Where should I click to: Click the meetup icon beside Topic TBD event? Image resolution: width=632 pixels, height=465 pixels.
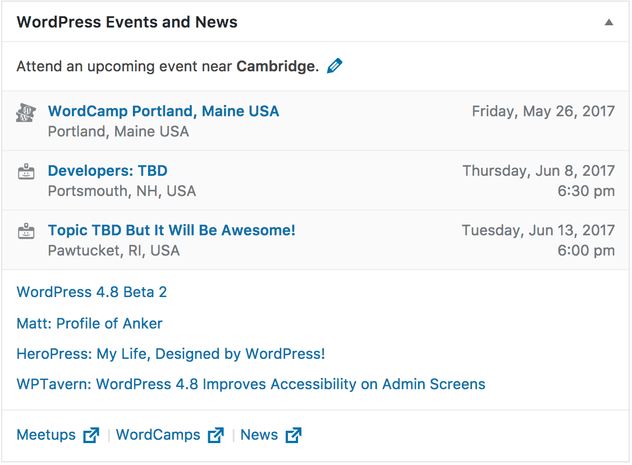(26, 231)
